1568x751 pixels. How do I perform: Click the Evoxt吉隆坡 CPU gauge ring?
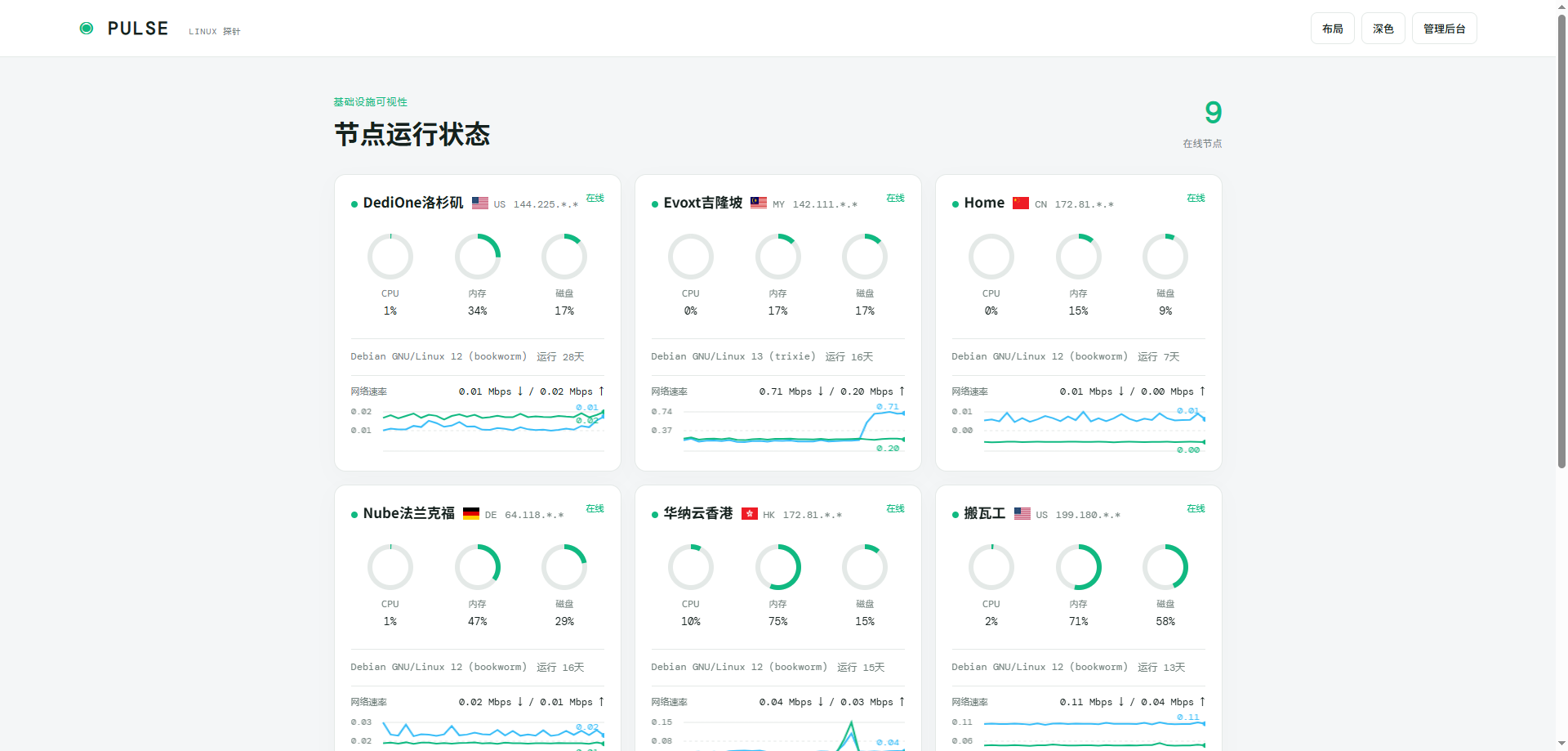(691, 257)
